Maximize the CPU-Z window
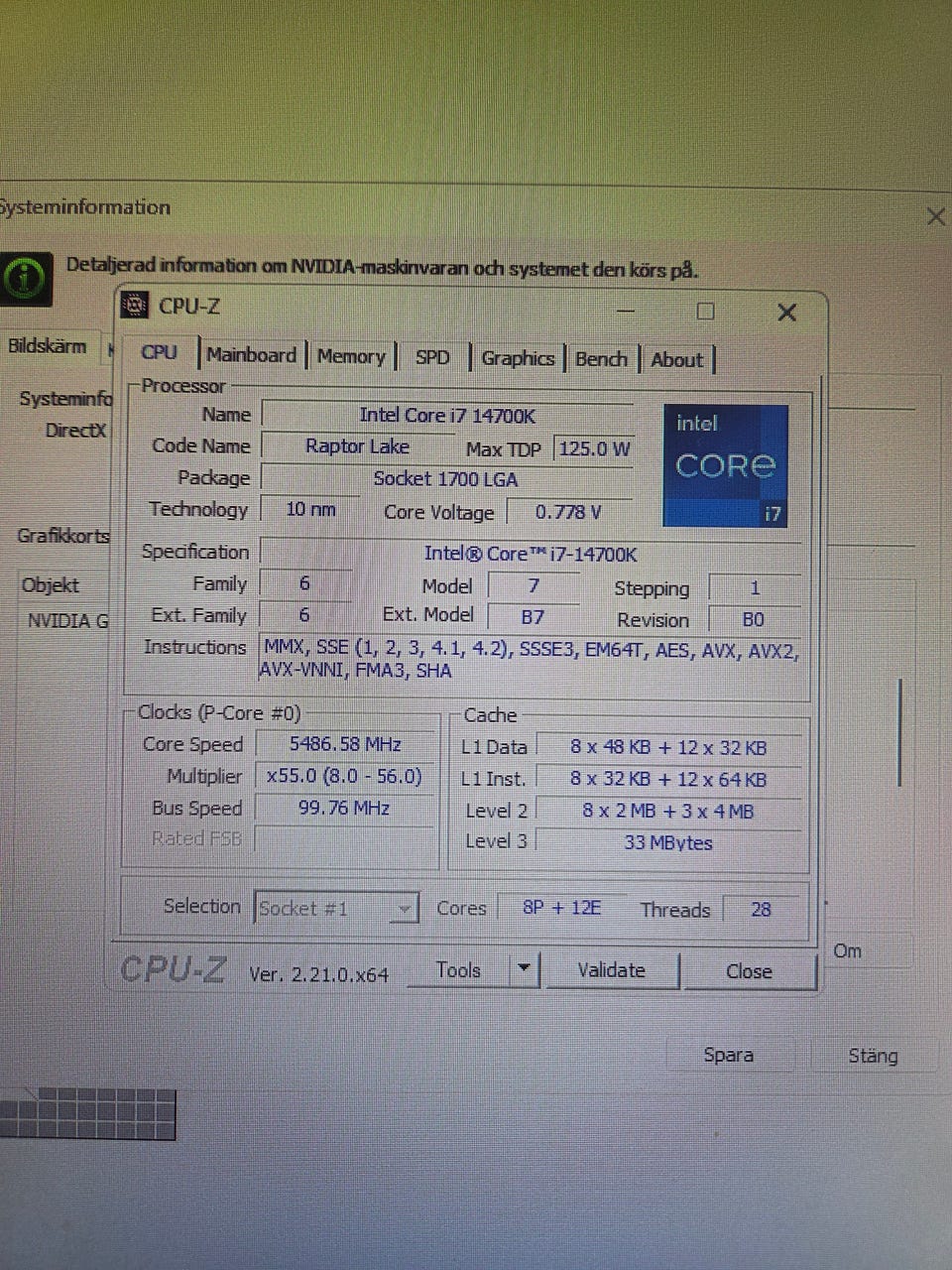 705,312
